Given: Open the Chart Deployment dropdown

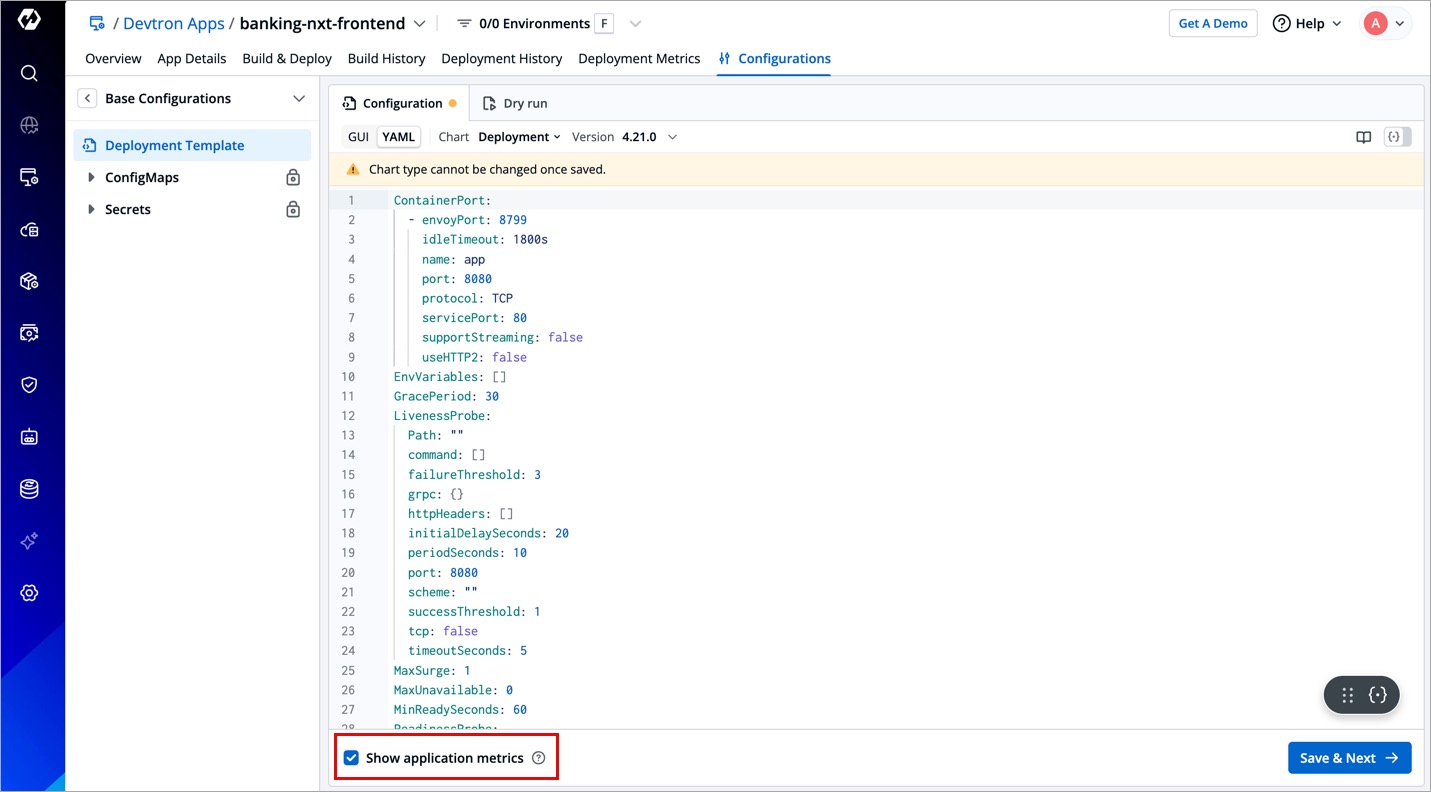Looking at the screenshot, I should tap(519, 137).
